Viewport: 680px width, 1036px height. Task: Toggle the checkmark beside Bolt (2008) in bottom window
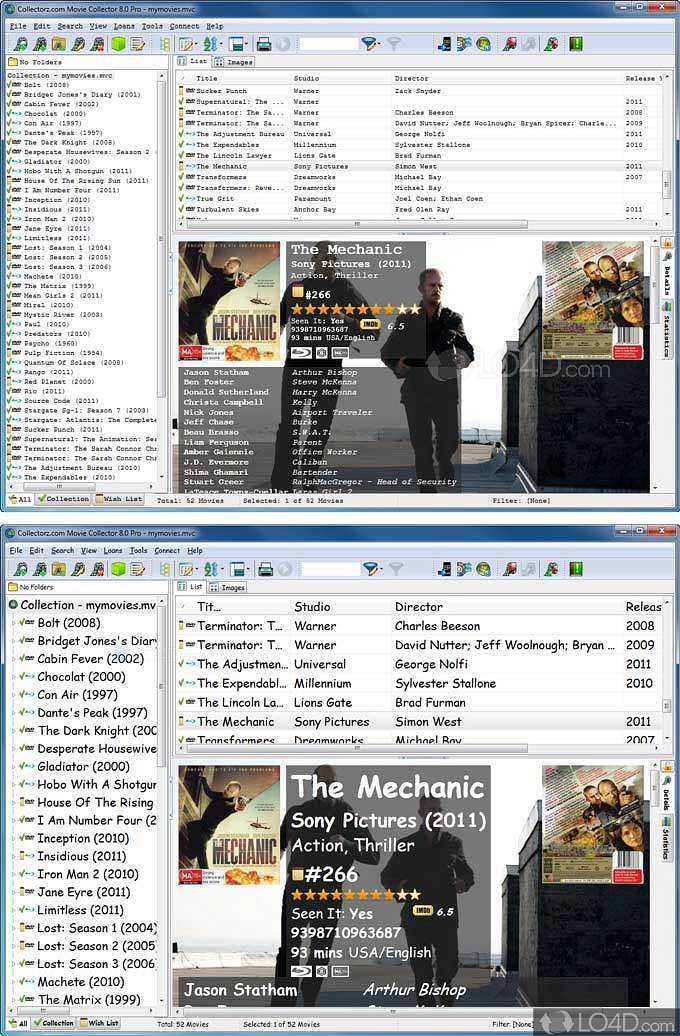pyautogui.click(x=26, y=623)
